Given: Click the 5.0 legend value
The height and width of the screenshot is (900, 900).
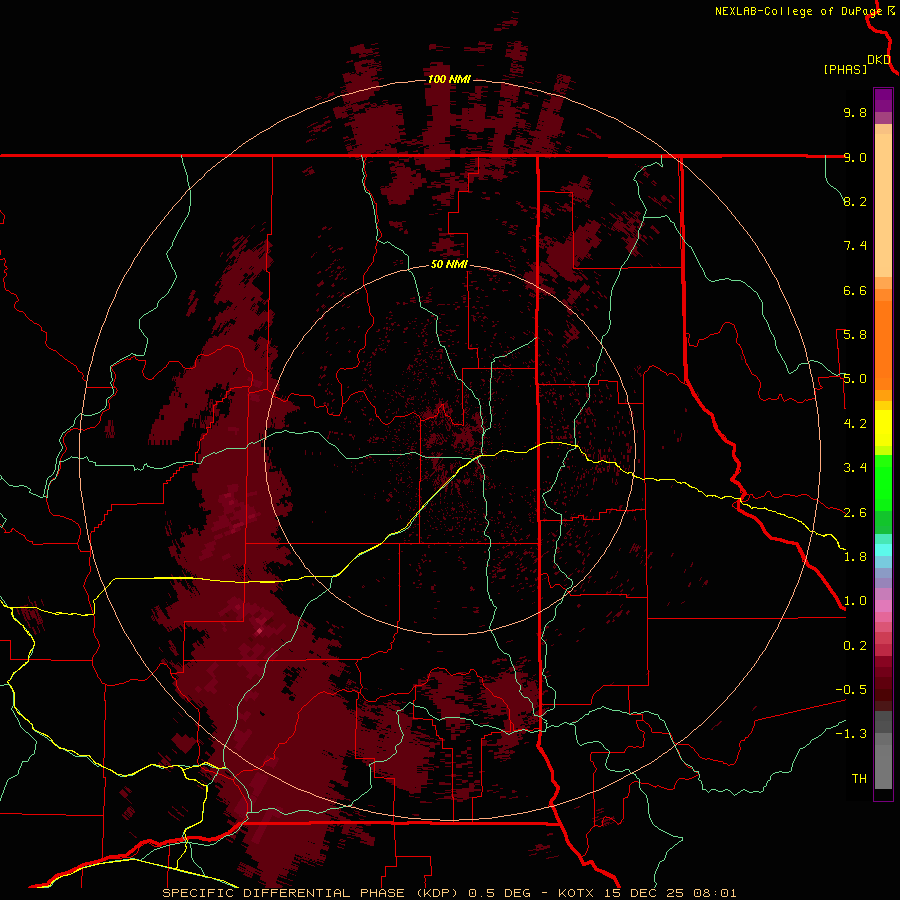Looking at the screenshot, I should (x=855, y=379).
